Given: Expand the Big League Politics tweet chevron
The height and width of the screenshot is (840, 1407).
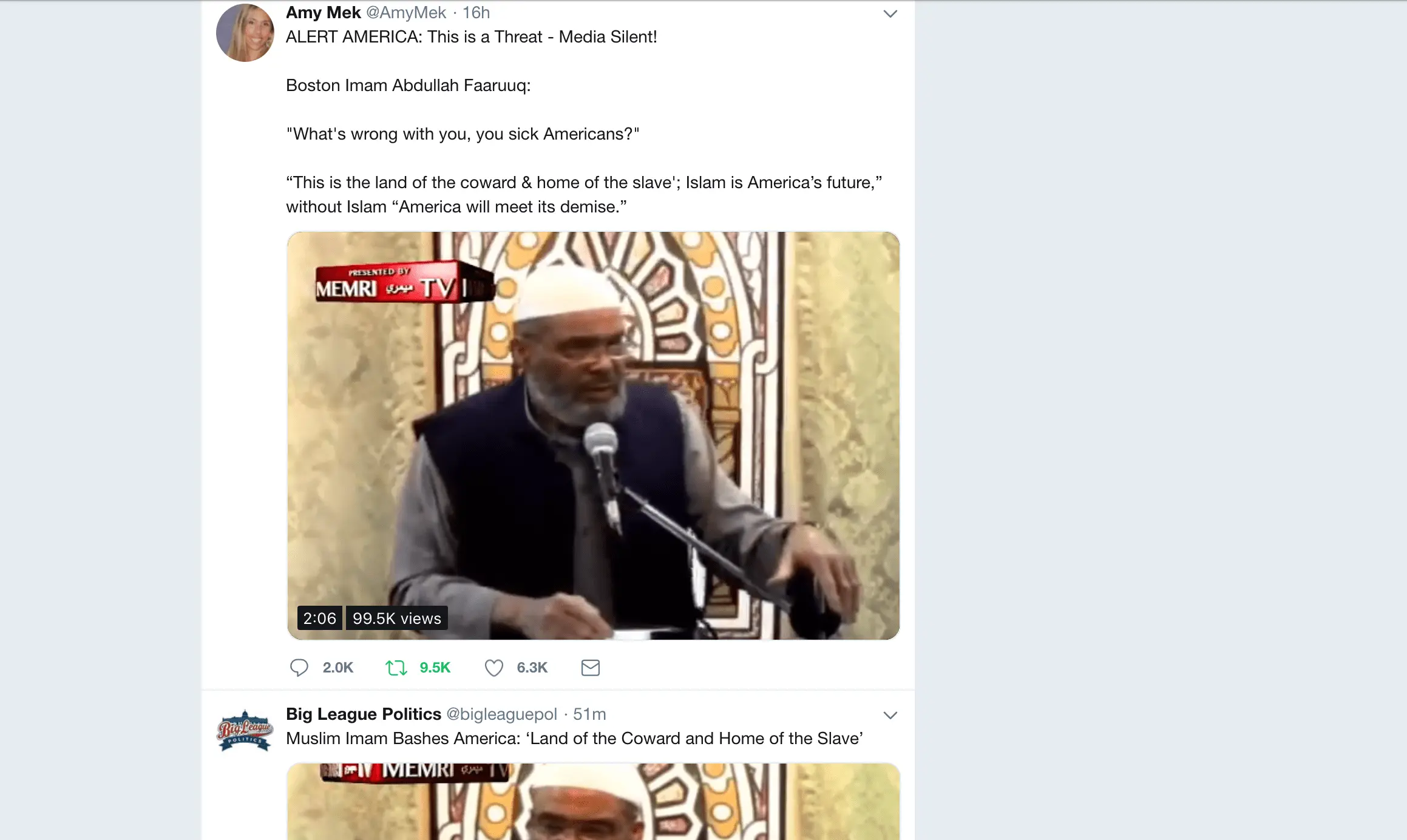Looking at the screenshot, I should [x=890, y=715].
